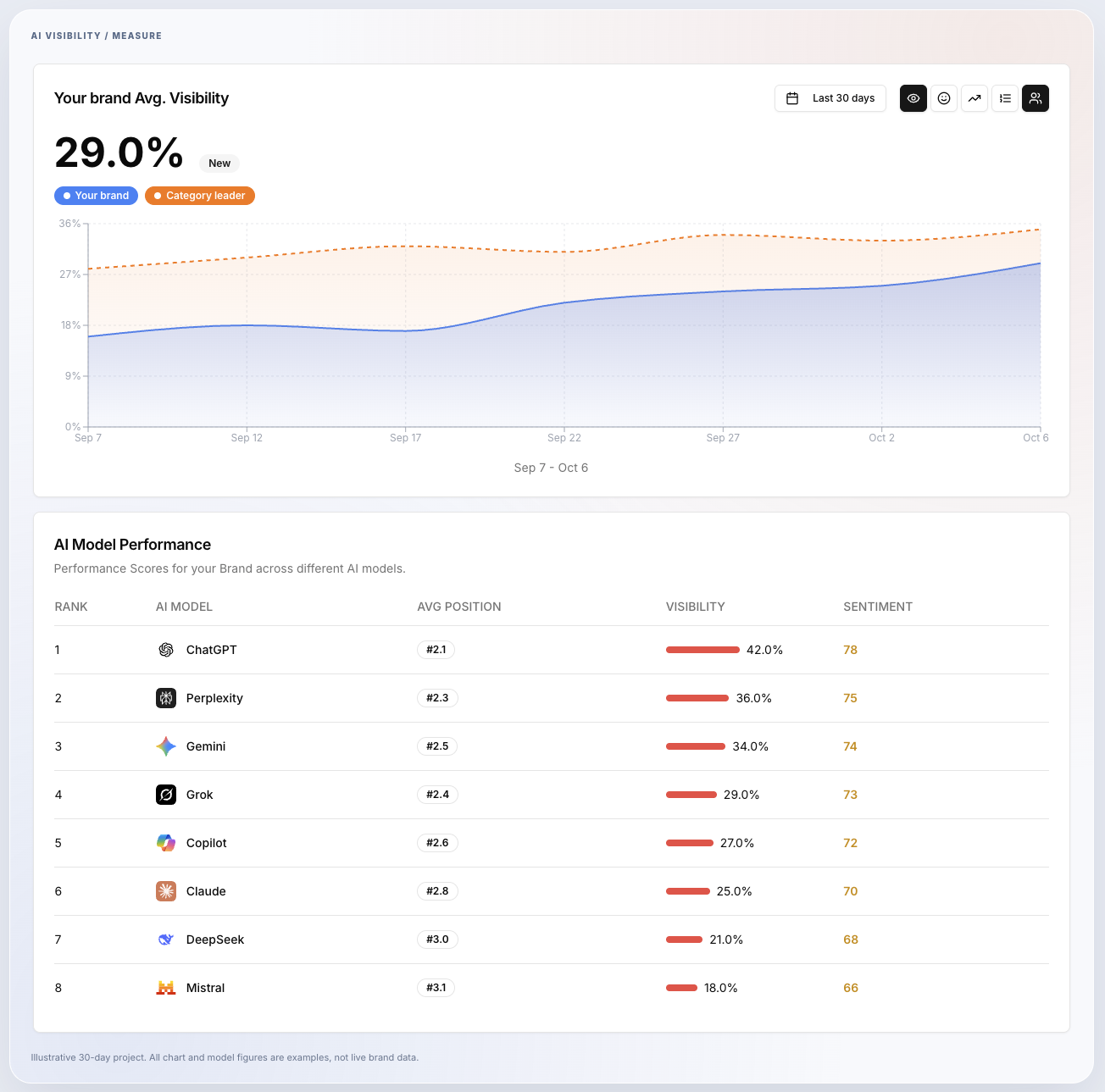
Task: Toggle the Category leader legend pill
Action: point(200,196)
